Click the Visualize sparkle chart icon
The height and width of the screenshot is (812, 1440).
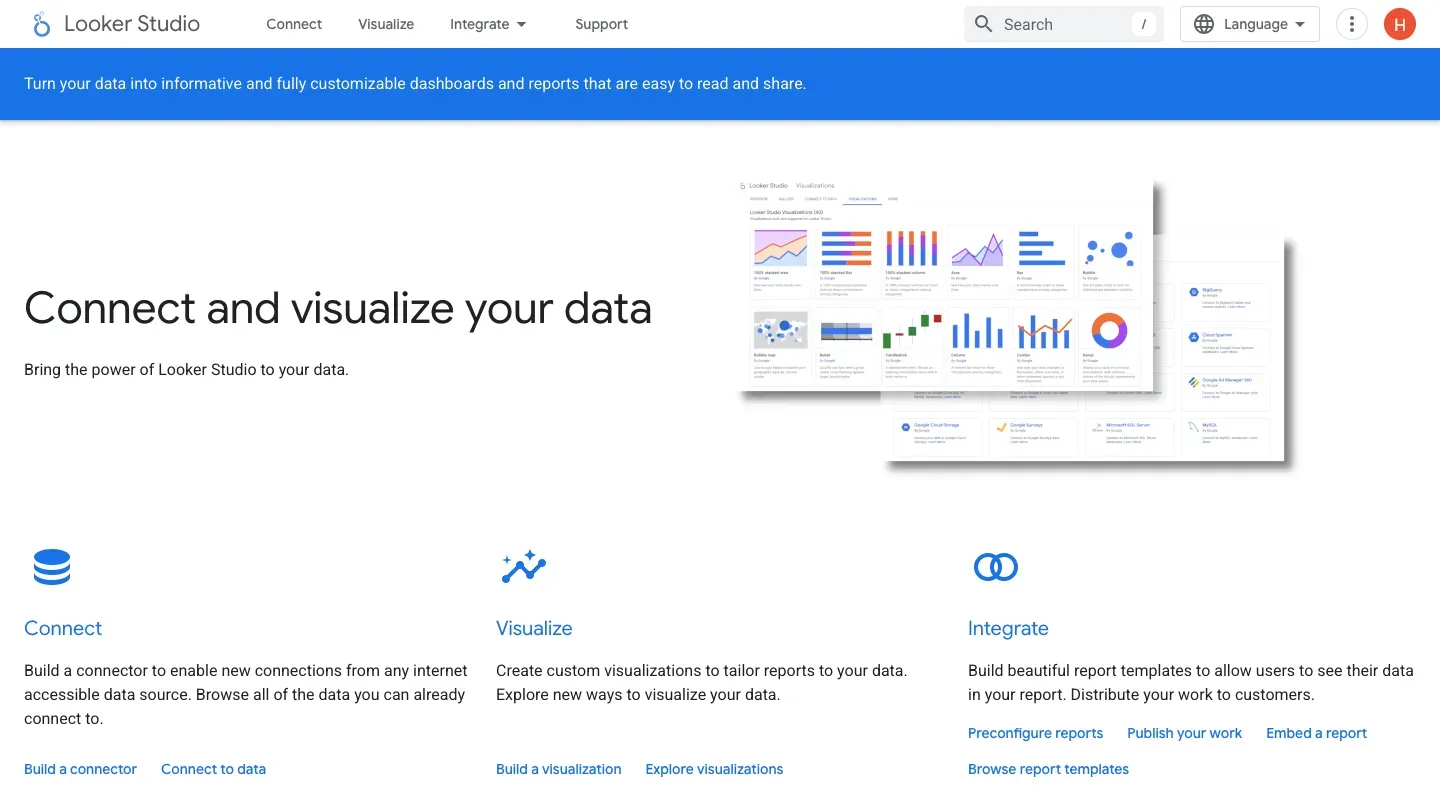[x=524, y=567]
